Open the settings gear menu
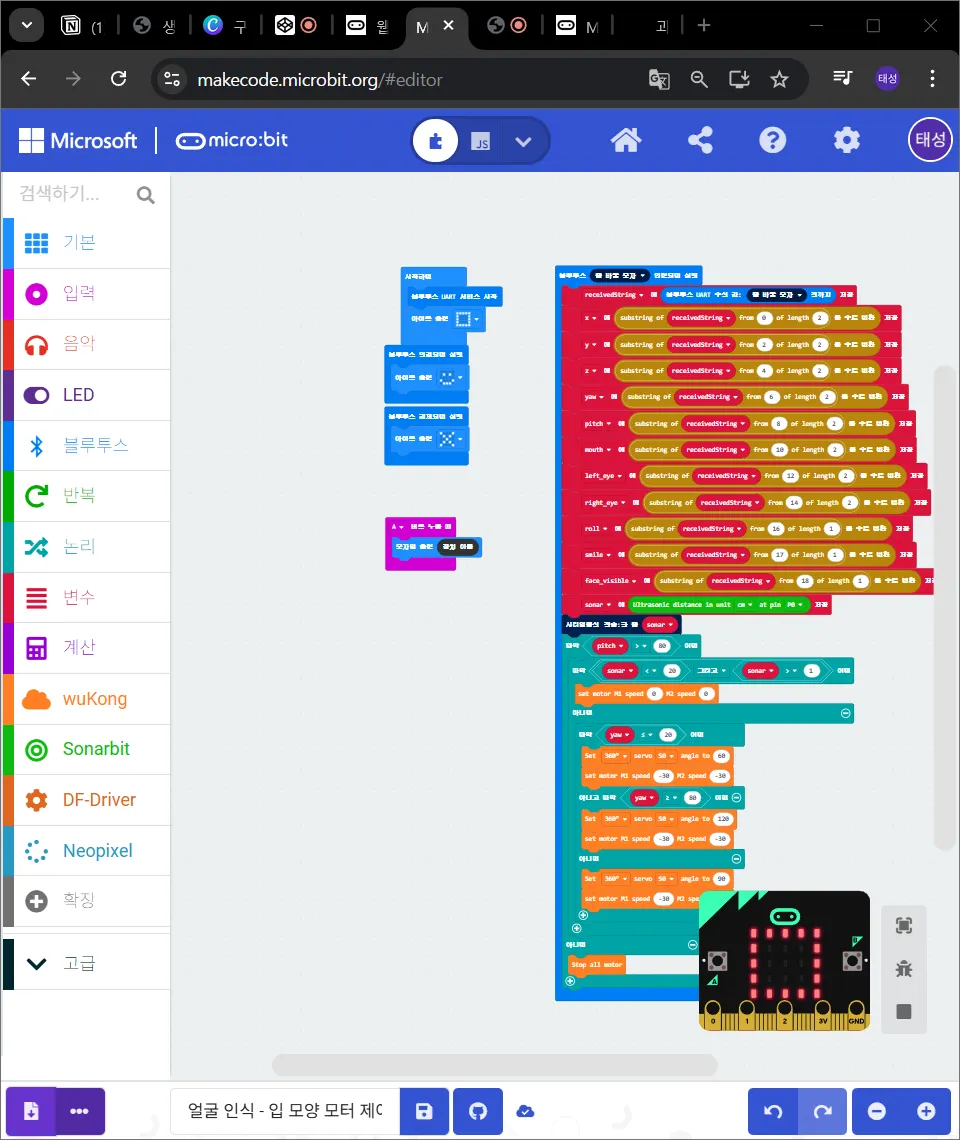The image size is (960, 1140). tap(847, 140)
